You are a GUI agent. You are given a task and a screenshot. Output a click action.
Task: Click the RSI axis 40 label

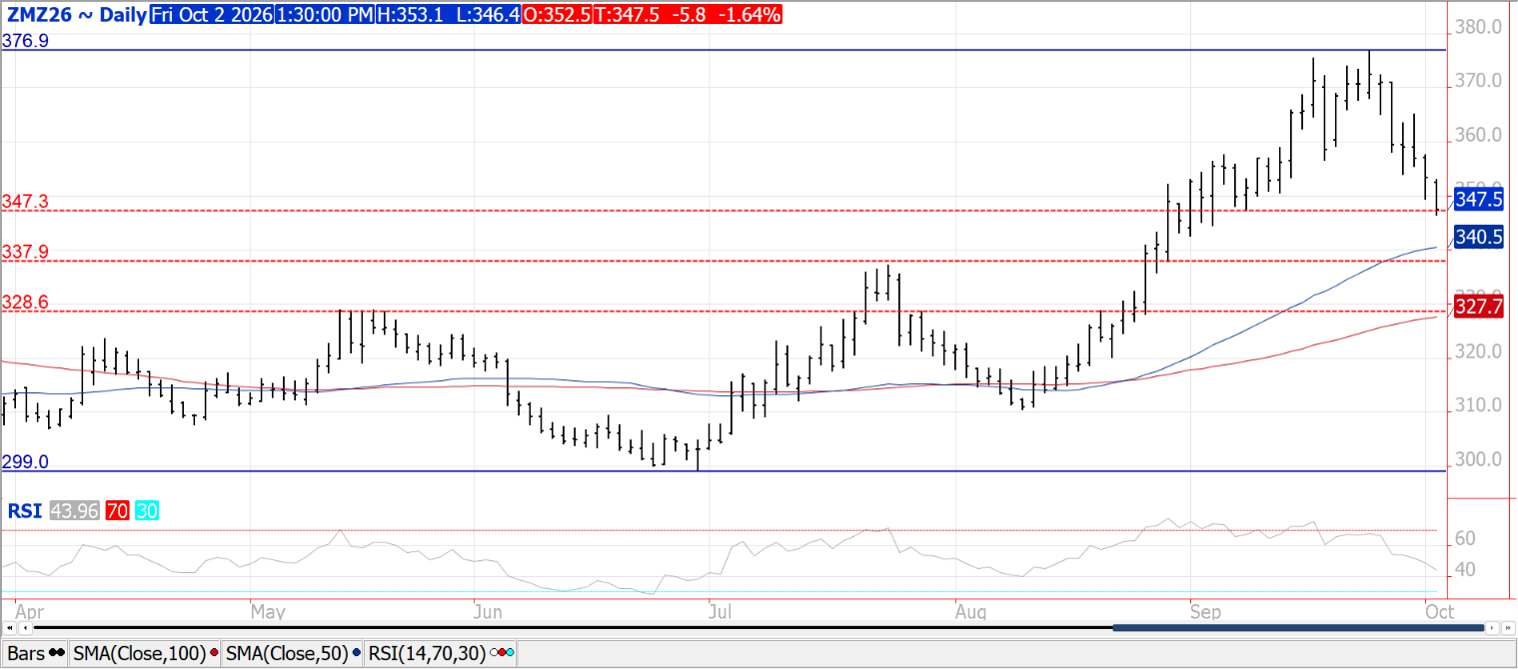click(x=1465, y=570)
